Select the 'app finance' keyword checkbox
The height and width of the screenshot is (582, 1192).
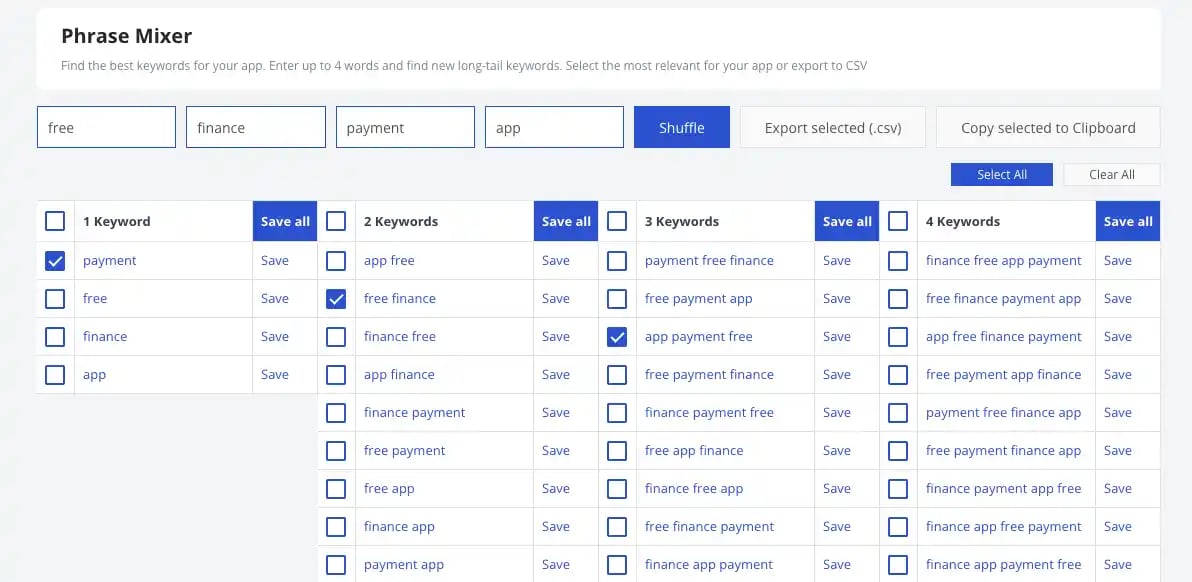point(336,375)
